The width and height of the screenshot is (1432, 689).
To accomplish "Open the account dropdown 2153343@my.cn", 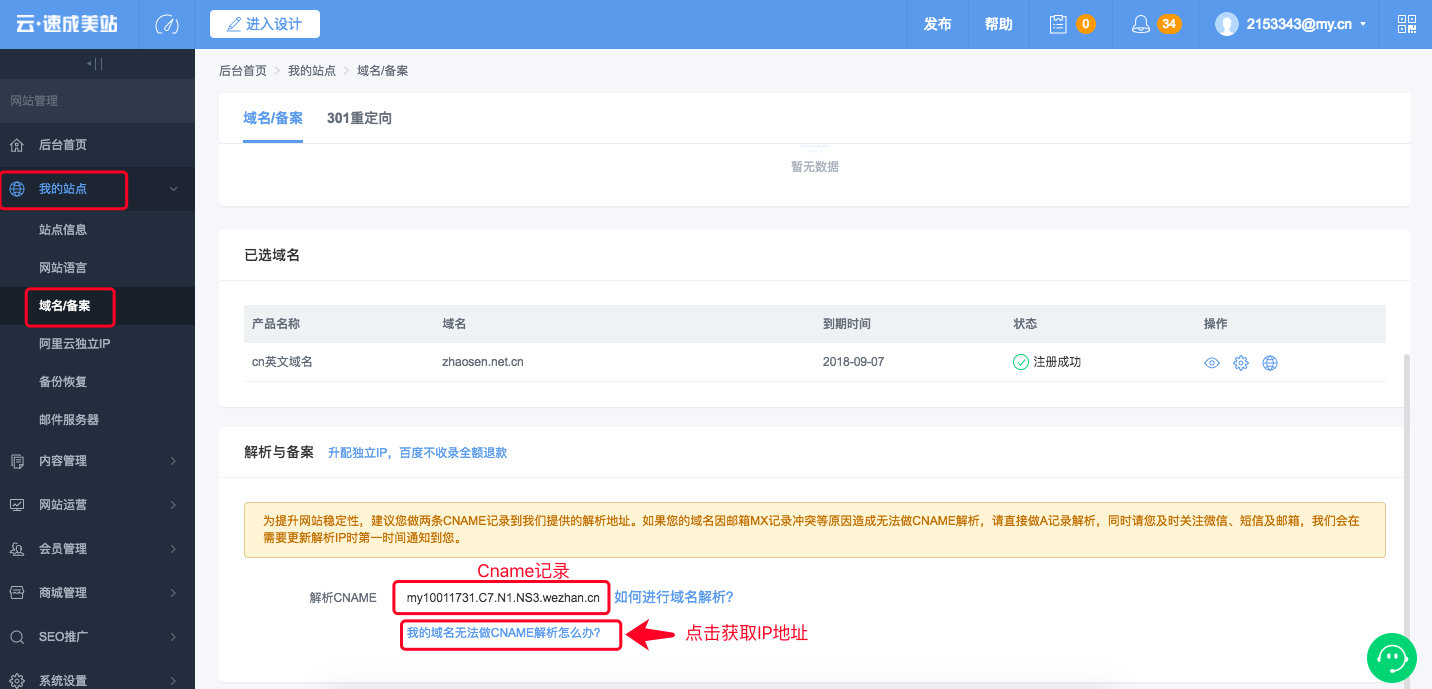I will (1306, 24).
